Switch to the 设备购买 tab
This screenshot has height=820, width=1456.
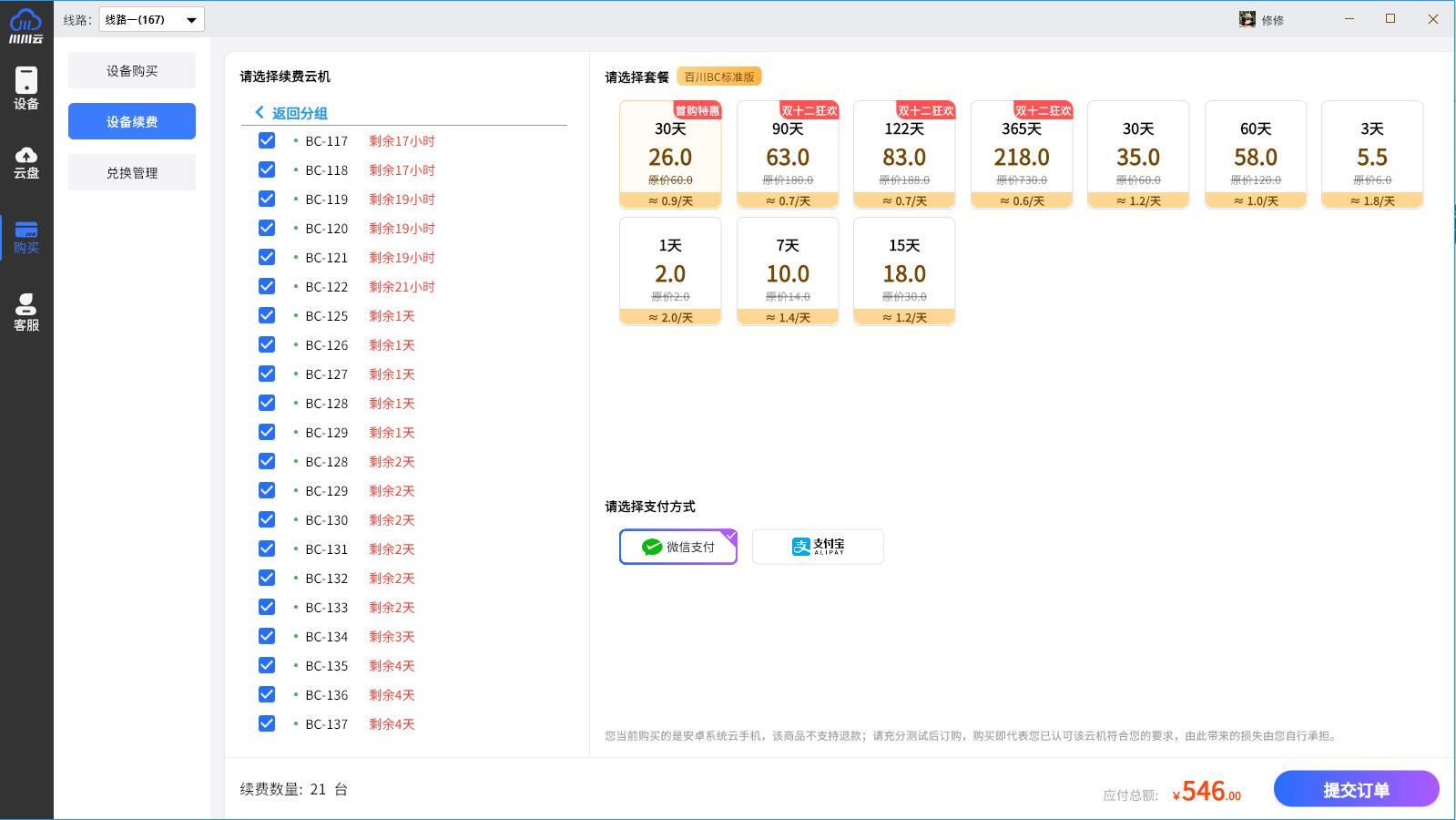[132, 70]
